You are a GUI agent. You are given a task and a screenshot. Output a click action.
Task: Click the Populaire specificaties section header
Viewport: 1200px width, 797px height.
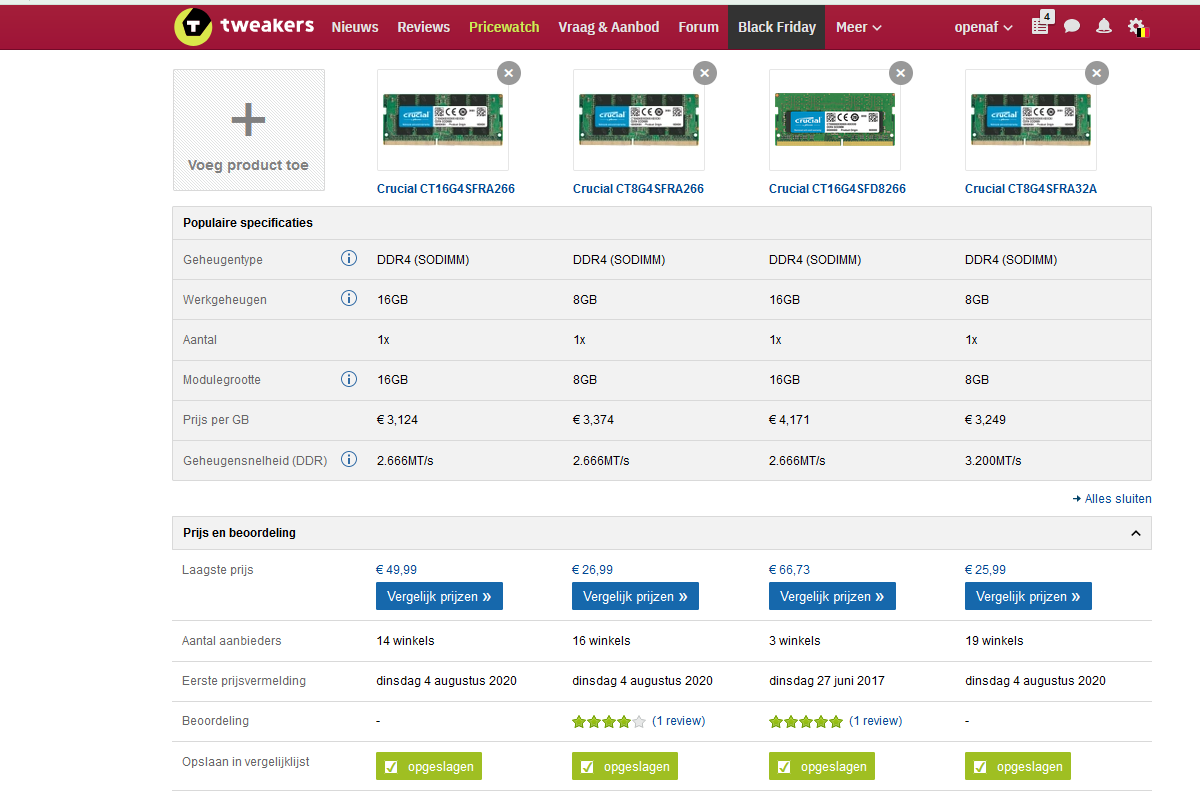click(662, 223)
